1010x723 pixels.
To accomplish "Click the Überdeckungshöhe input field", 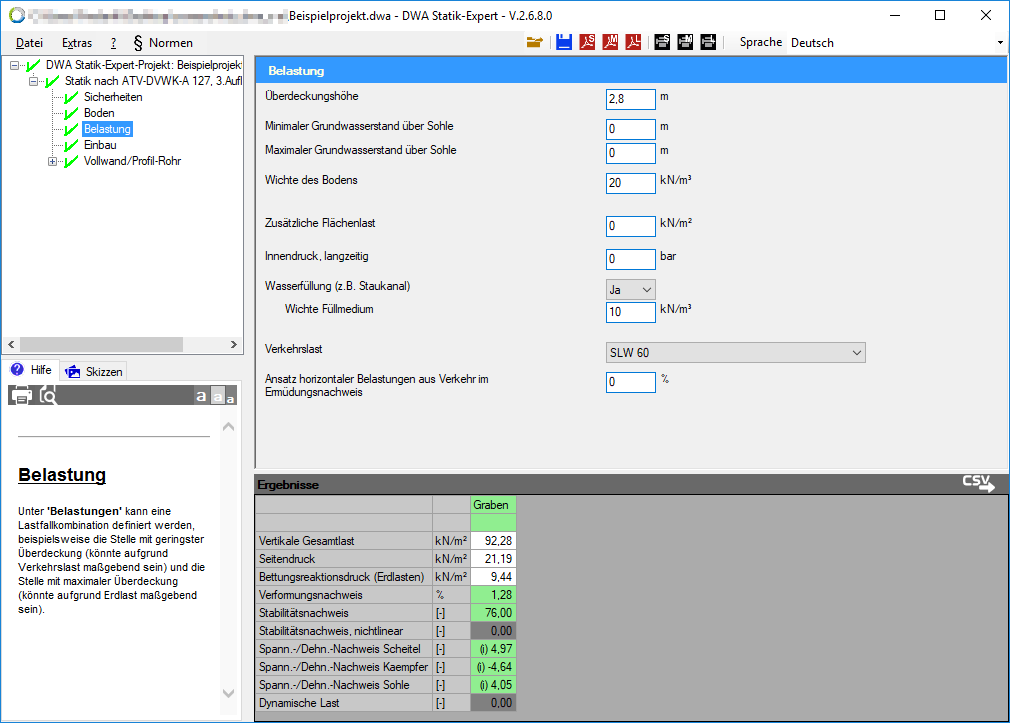I will (630, 98).
